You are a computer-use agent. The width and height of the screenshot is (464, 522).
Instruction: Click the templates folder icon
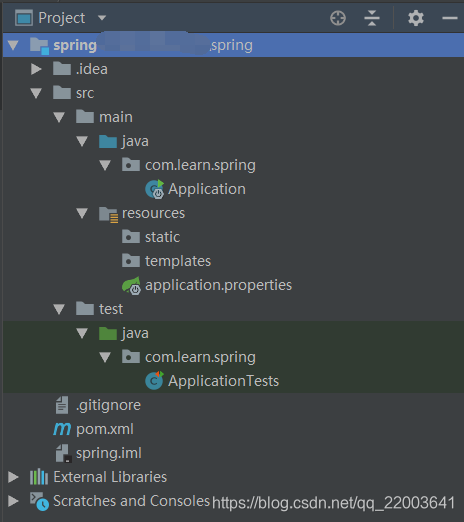(131, 261)
